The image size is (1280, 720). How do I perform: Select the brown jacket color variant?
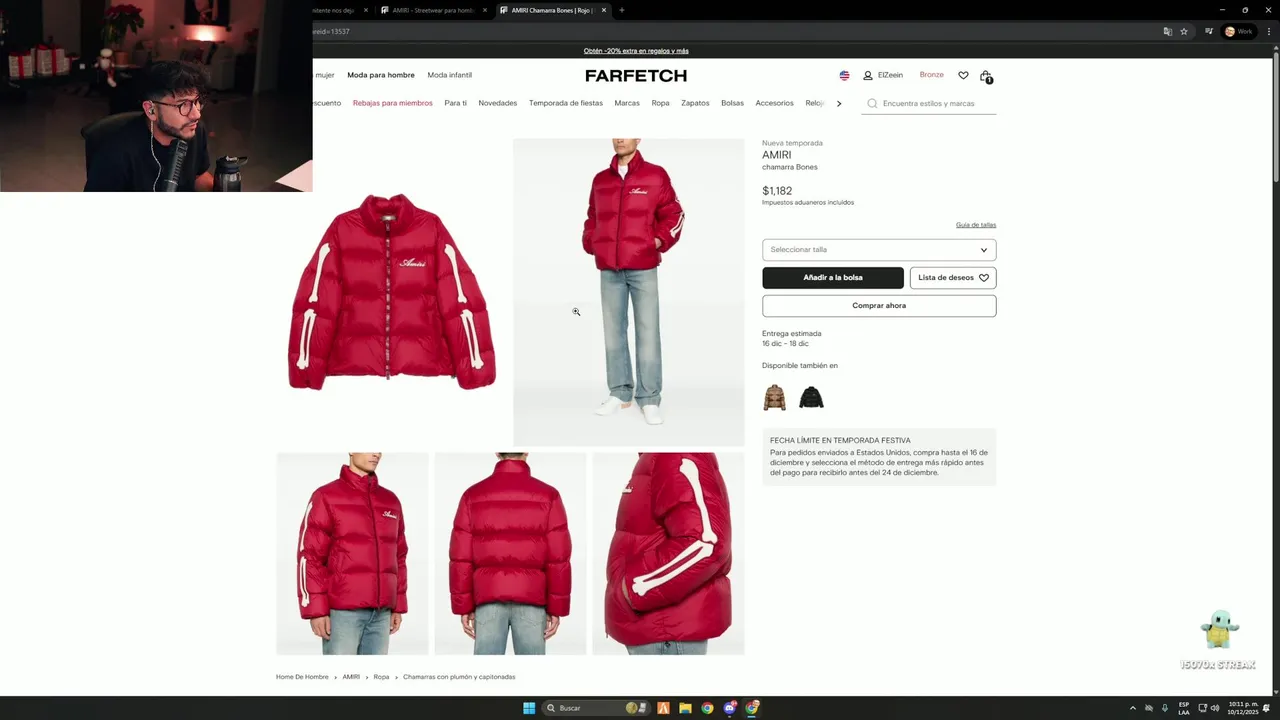coord(774,397)
